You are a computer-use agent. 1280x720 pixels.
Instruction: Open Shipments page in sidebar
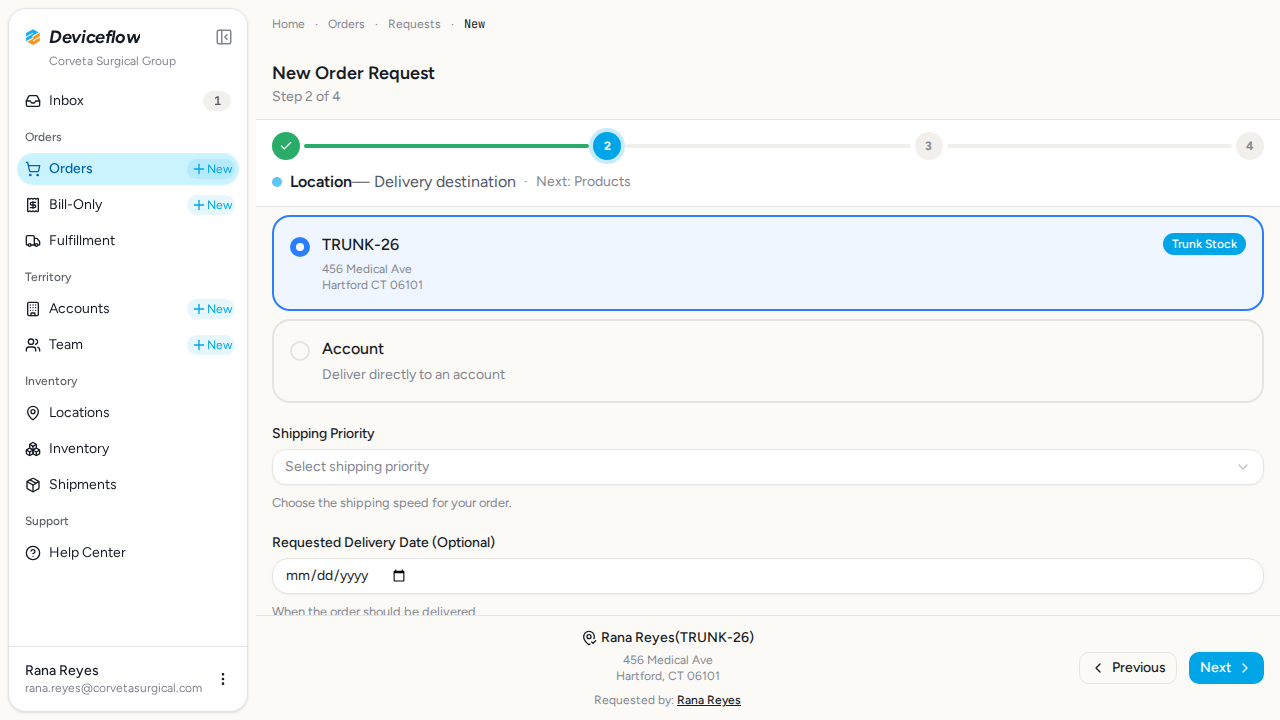click(x=128, y=485)
